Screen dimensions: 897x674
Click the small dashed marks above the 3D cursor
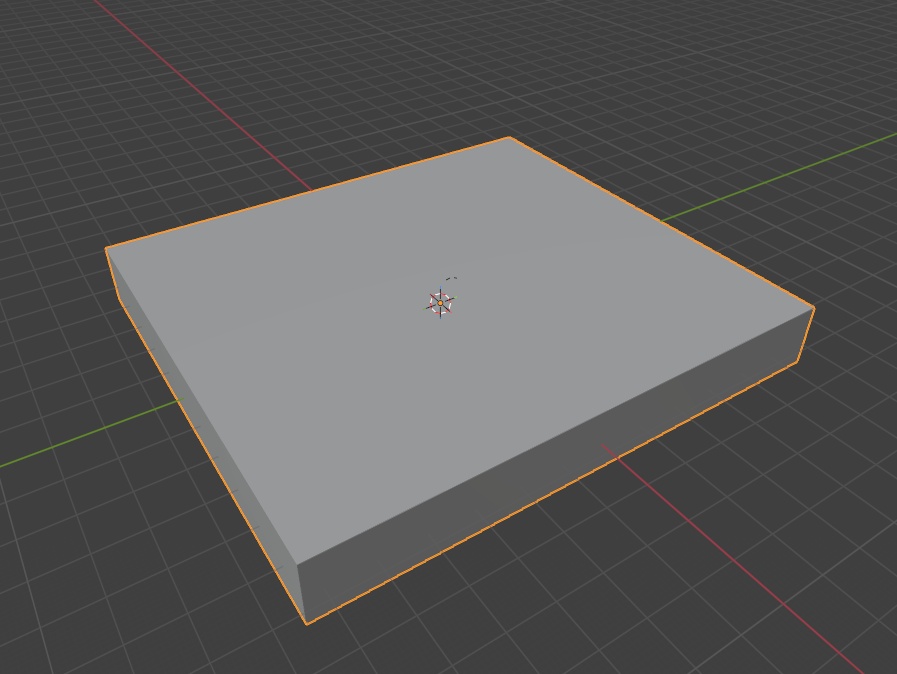(x=450, y=278)
